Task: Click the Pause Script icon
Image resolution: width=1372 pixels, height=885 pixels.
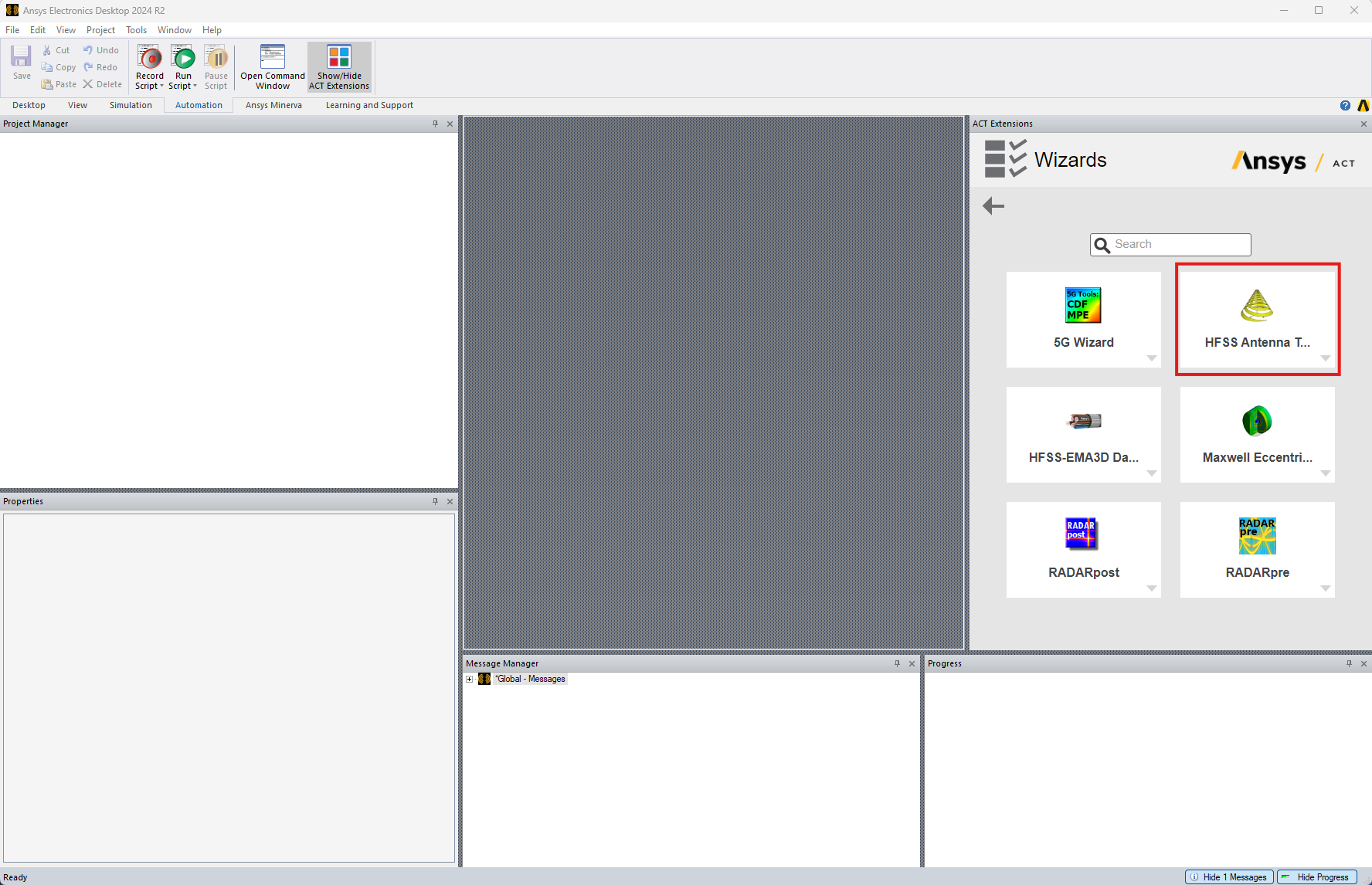Action: [x=216, y=58]
